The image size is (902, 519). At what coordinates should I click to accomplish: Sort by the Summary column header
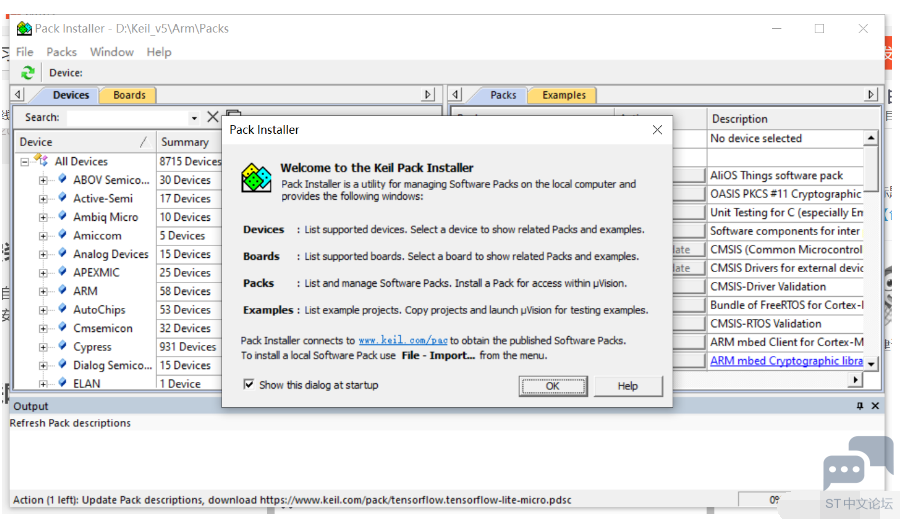(189, 142)
